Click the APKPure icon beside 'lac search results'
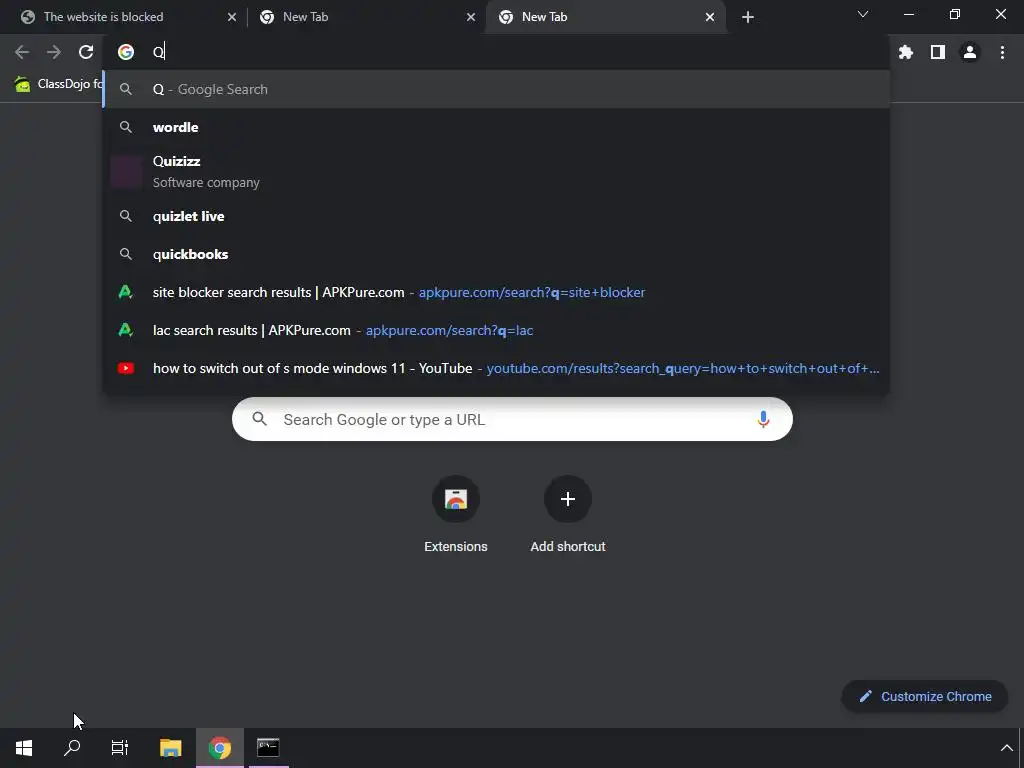This screenshot has height=768, width=1024. pyautogui.click(x=125, y=330)
